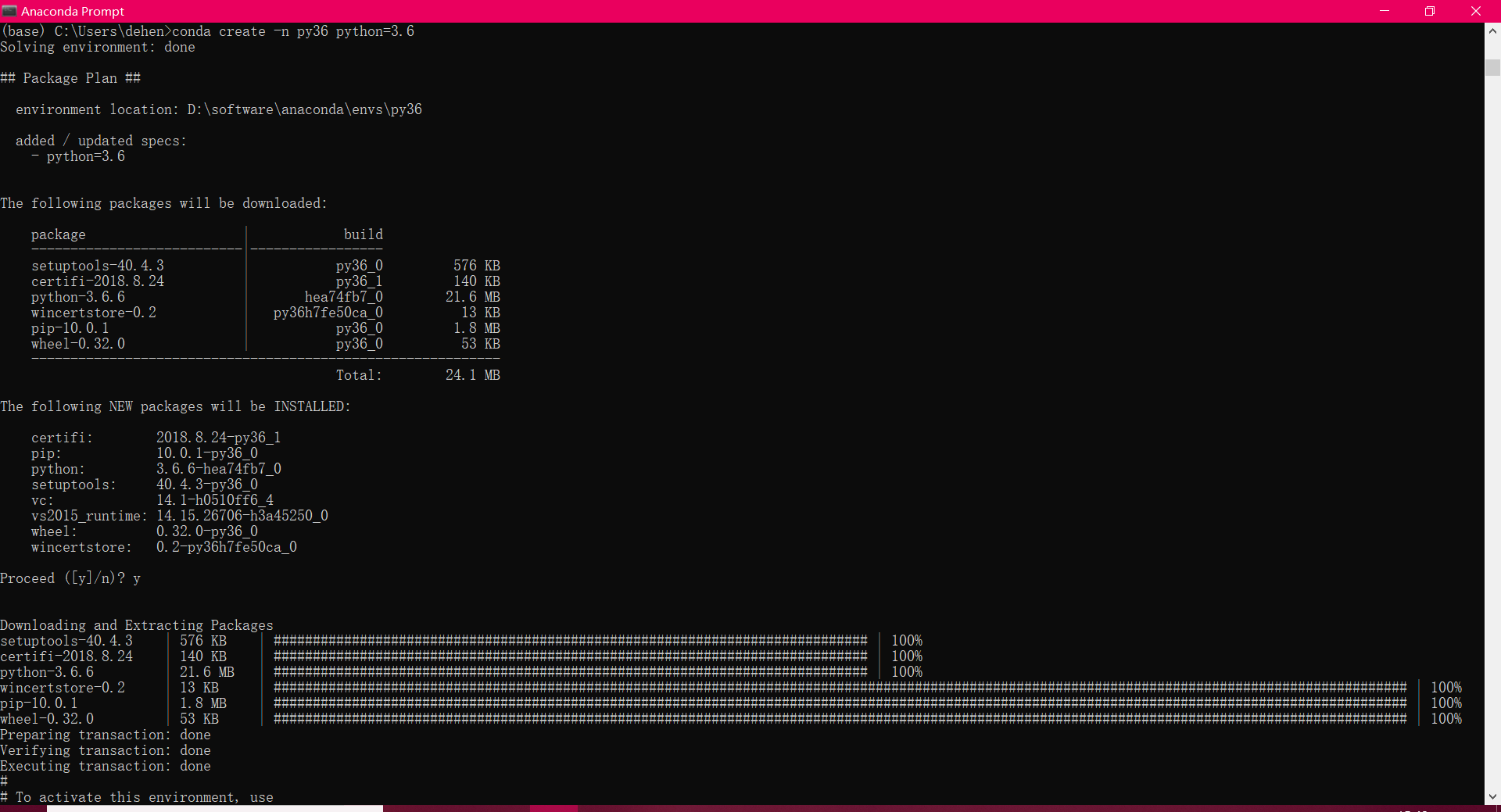Viewport: 1501px width, 812px height.
Task: Click the 'Anaconda Prompt' window title text
Action: 73,11
